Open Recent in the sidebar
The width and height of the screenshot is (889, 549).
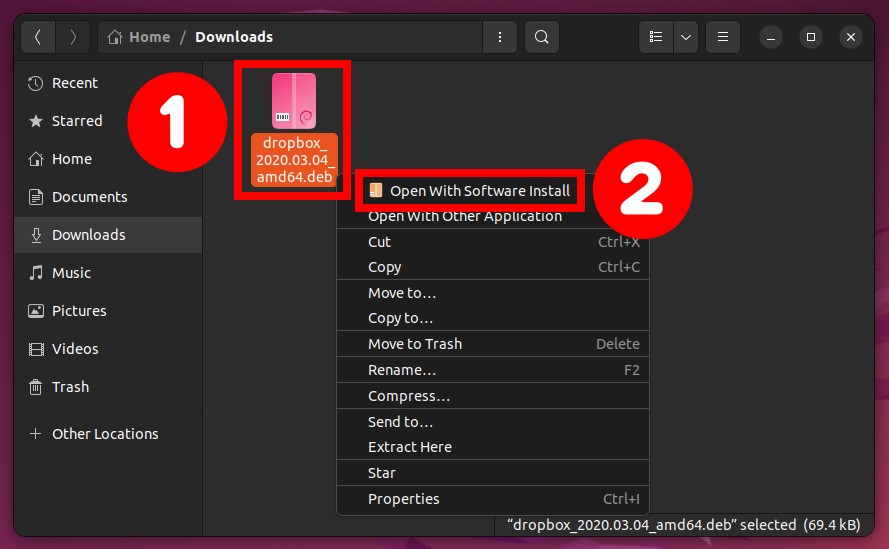click(108, 83)
